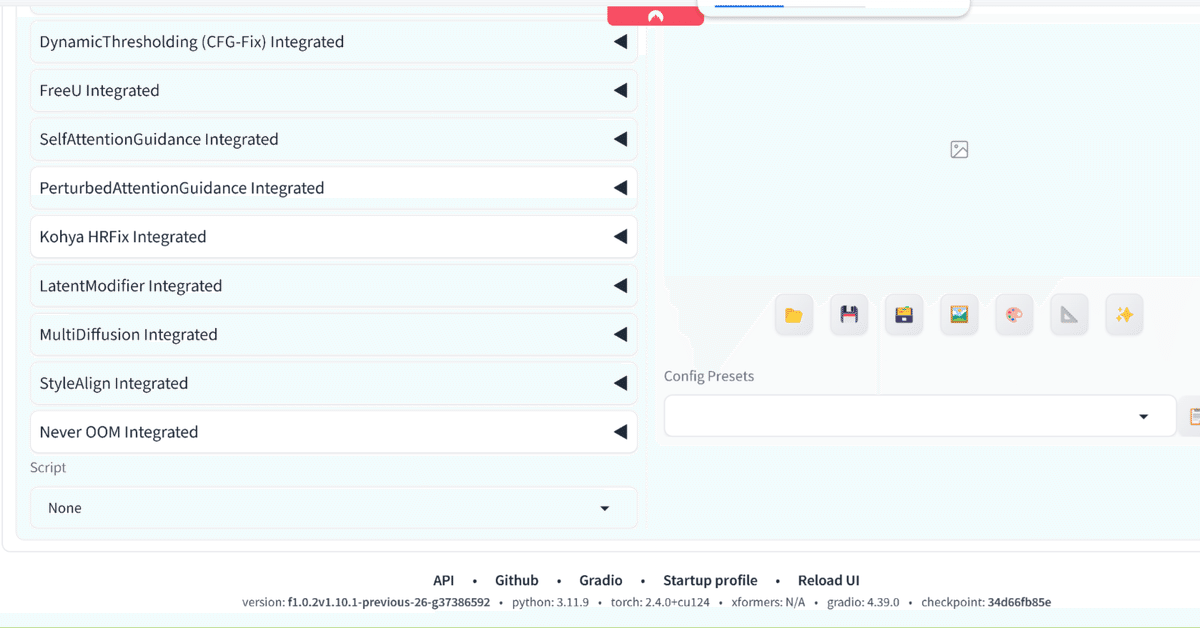Save the generated image

tap(848, 314)
